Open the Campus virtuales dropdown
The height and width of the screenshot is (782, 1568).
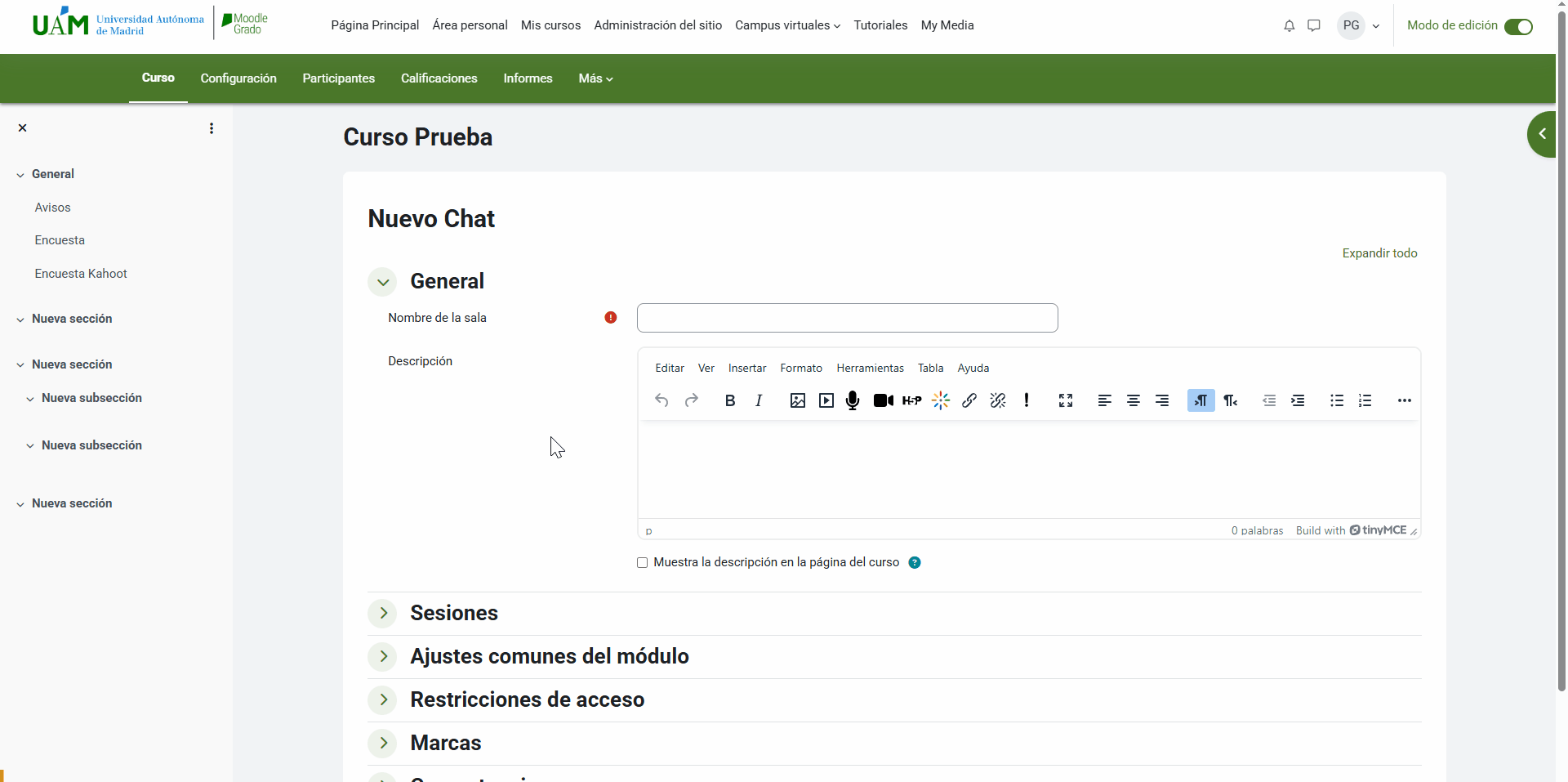pos(787,25)
